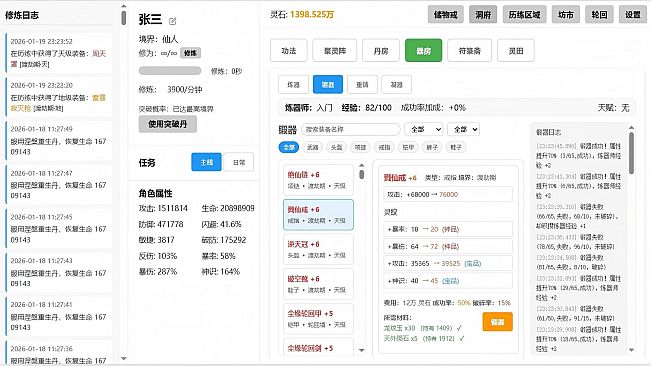Click the cultivation progress bar

coord(170,71)
